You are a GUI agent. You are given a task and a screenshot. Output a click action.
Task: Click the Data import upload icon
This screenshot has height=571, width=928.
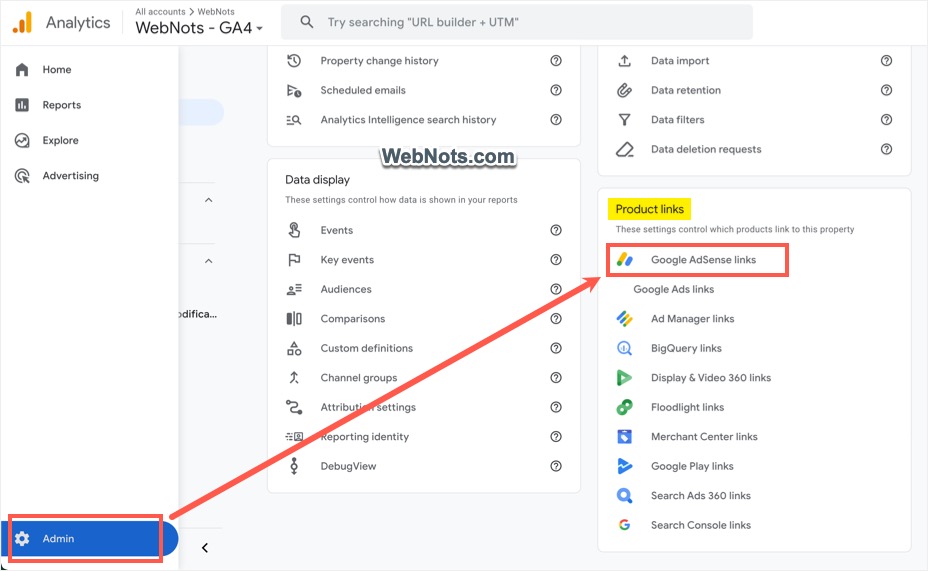(x=624, y=61)
